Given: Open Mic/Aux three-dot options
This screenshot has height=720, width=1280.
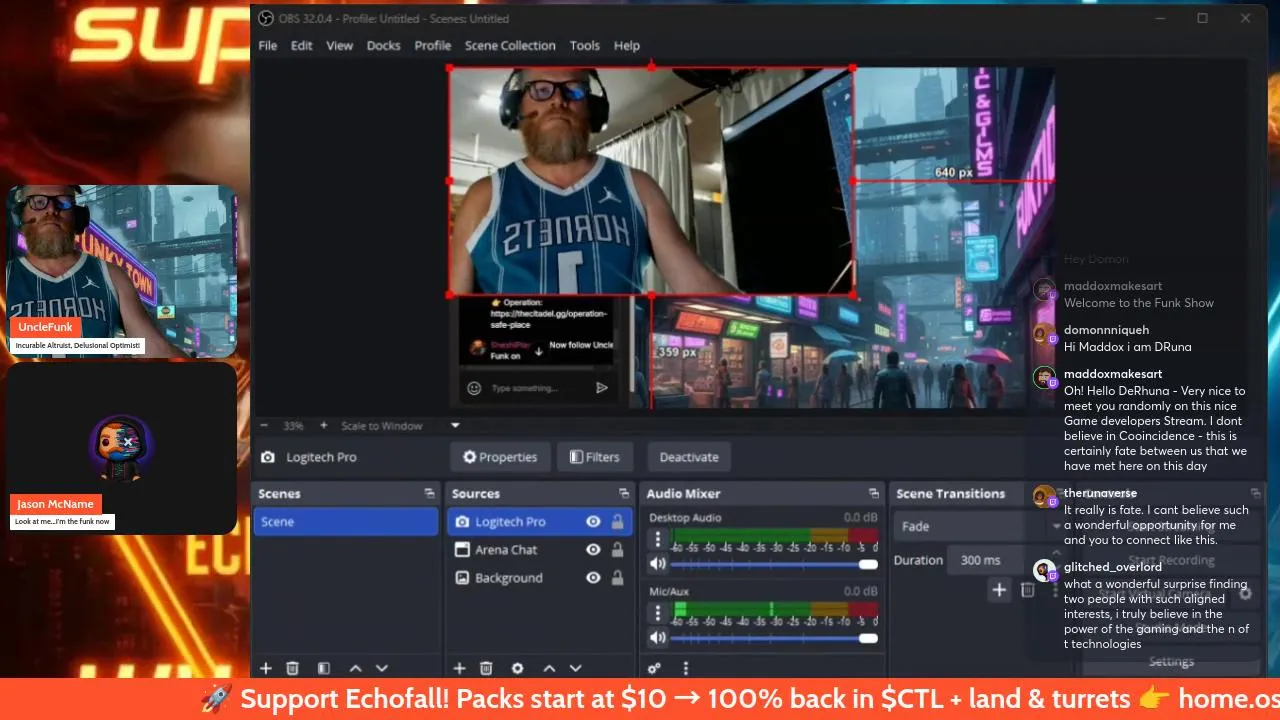Looking at the screenshot, I should pos(658,611).
